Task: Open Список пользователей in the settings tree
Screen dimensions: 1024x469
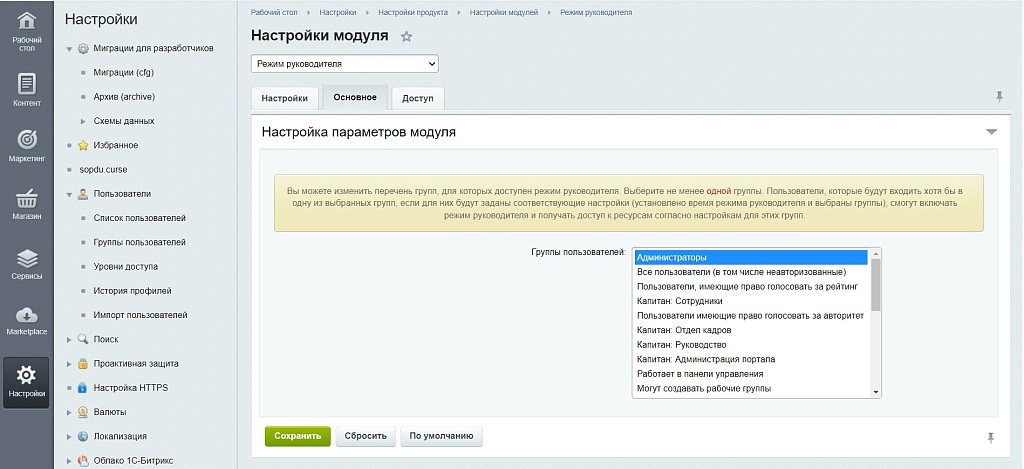Action: pos(139,218)
